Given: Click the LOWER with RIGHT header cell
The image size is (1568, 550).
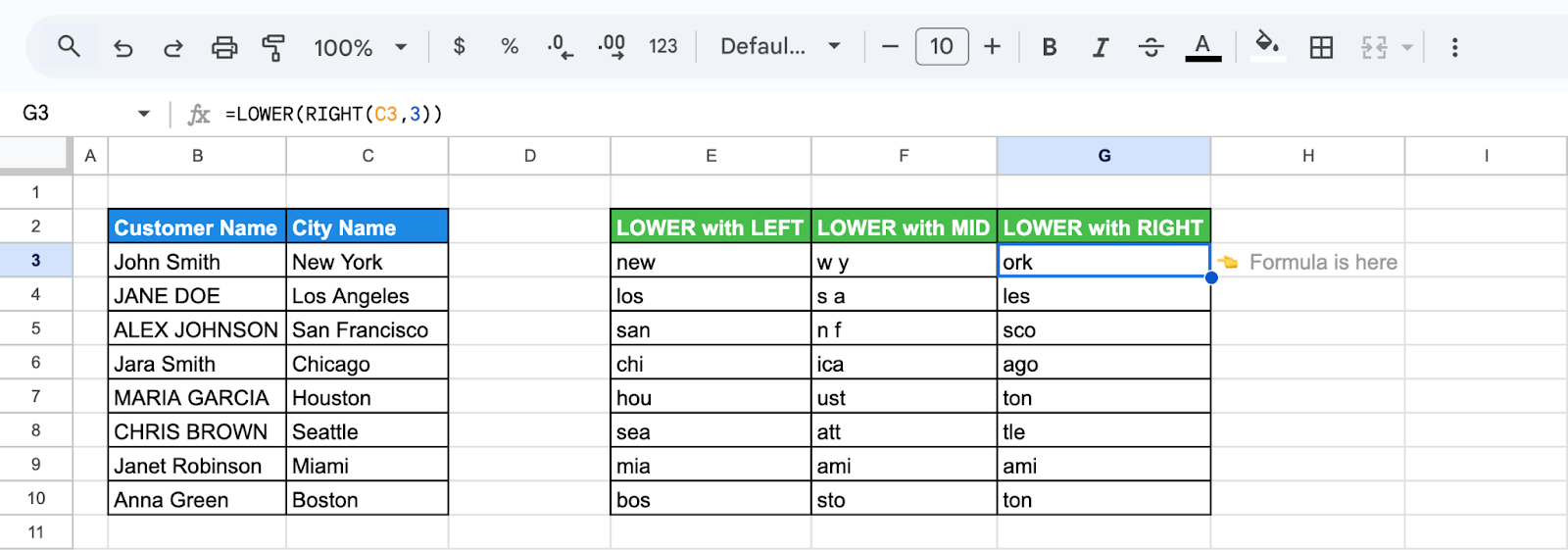Looking at the screenshot, I should tap(1103, 226).
